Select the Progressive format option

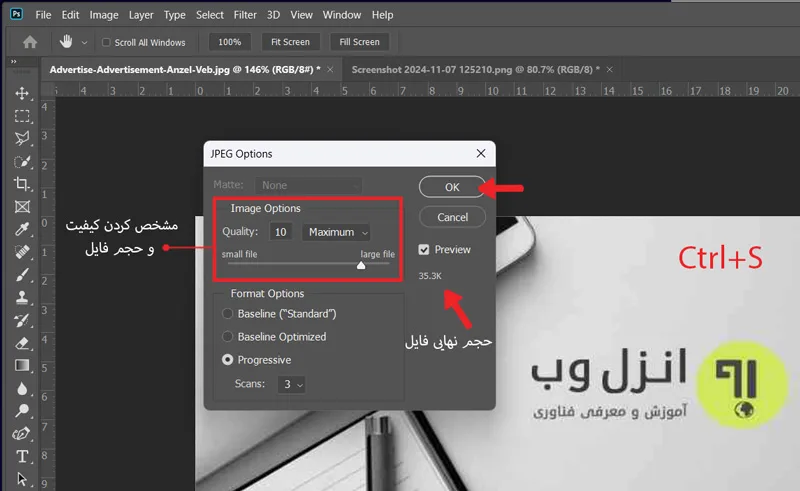tap(228, 360)
